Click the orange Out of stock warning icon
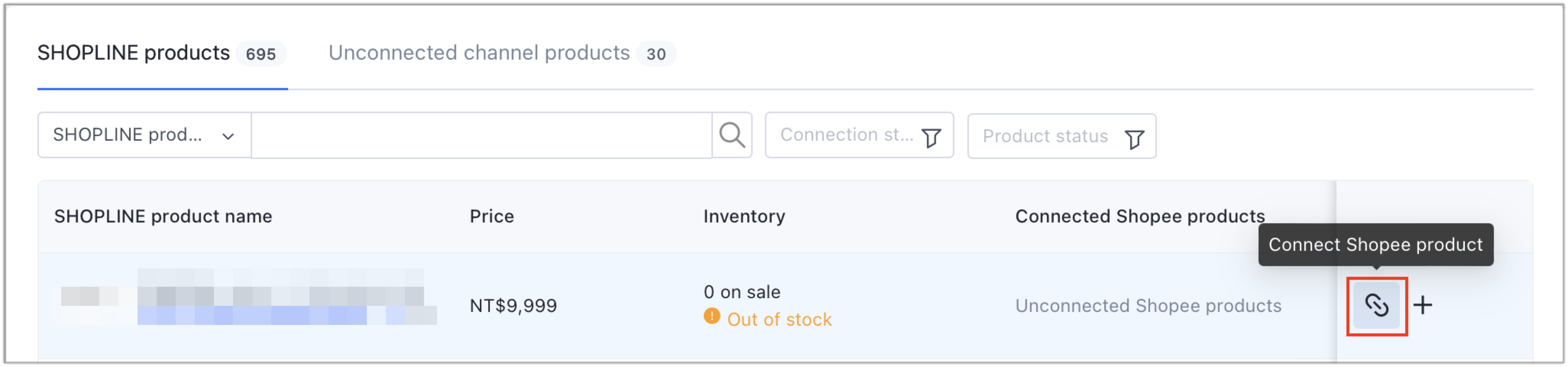1568x367 pixels. pyautogui.click(x=711, y=317)
